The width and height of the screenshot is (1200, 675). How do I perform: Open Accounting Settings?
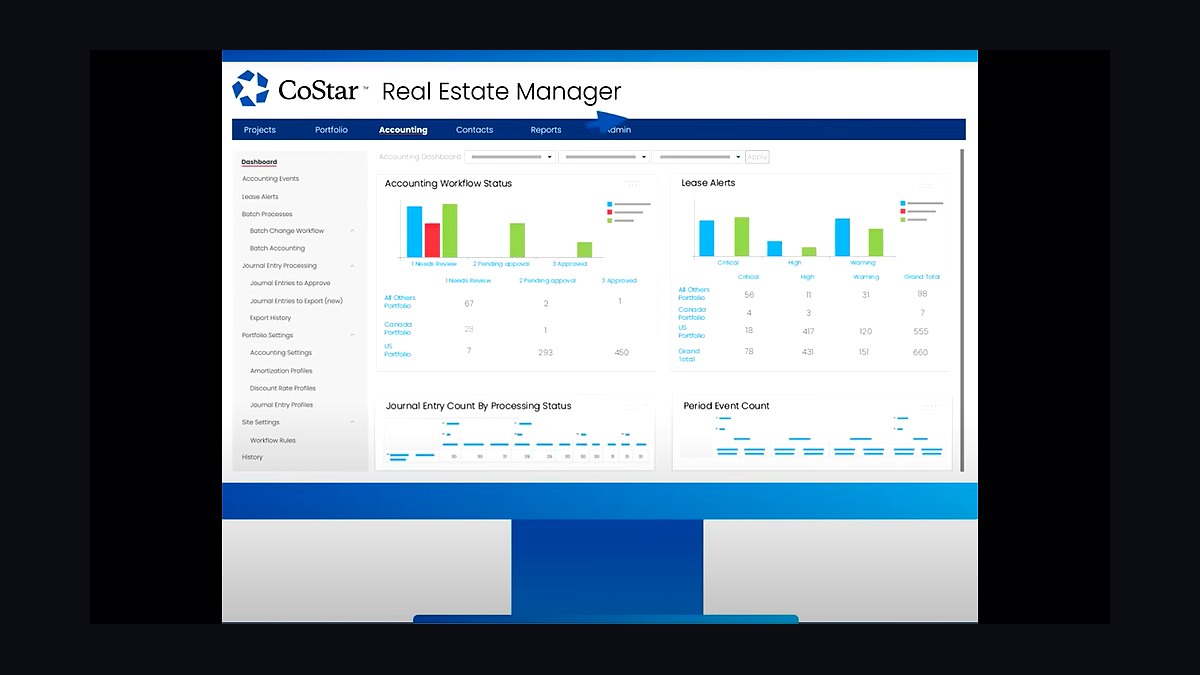pos(281,353)
